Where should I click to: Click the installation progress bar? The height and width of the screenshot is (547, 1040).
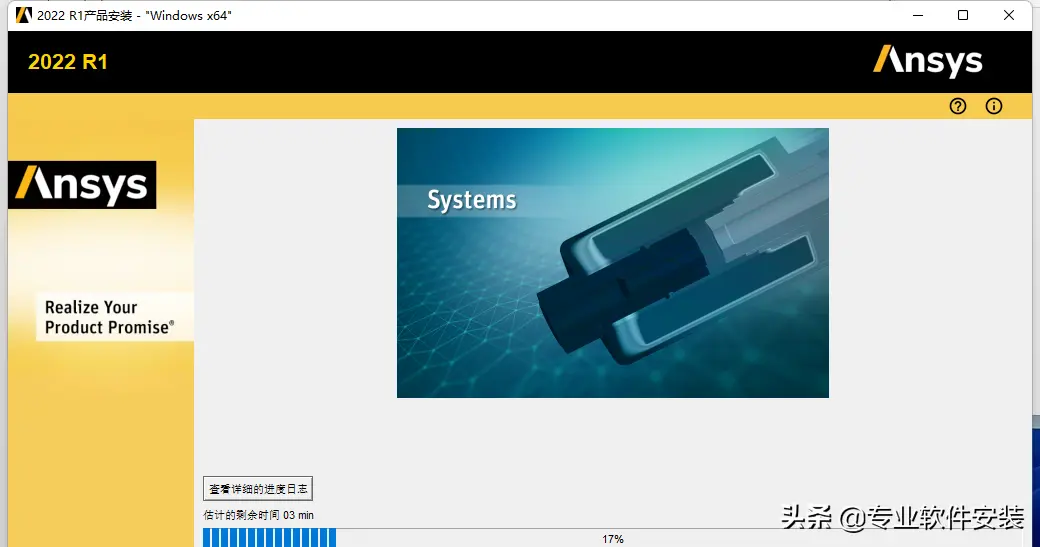613,538
